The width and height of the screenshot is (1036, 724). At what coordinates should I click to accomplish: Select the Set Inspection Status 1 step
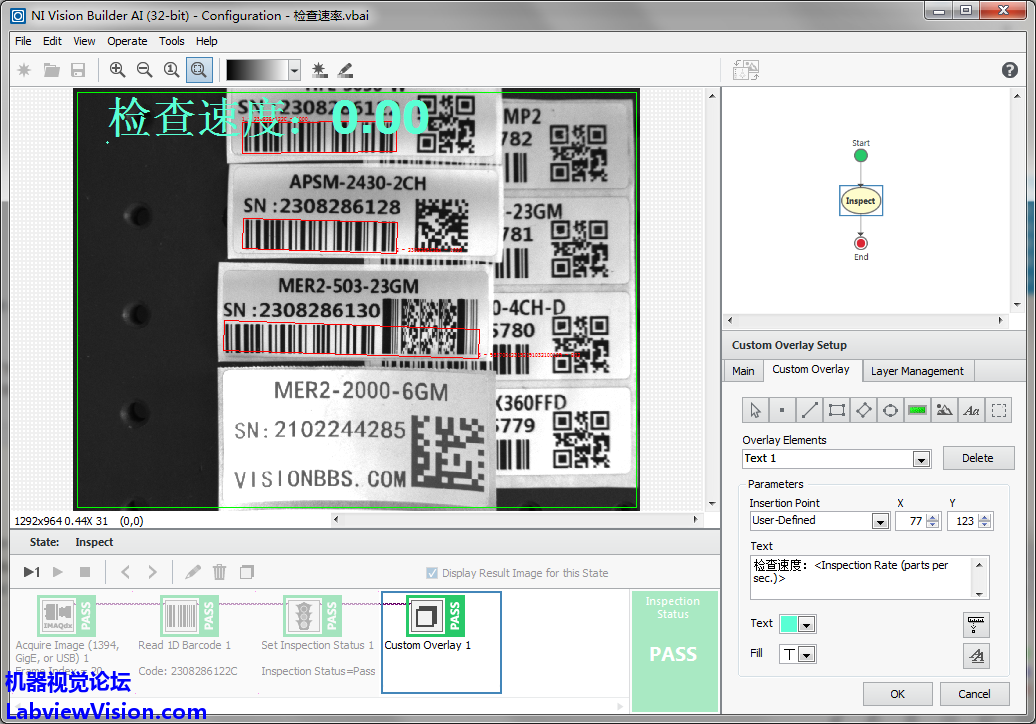(312, 616)
